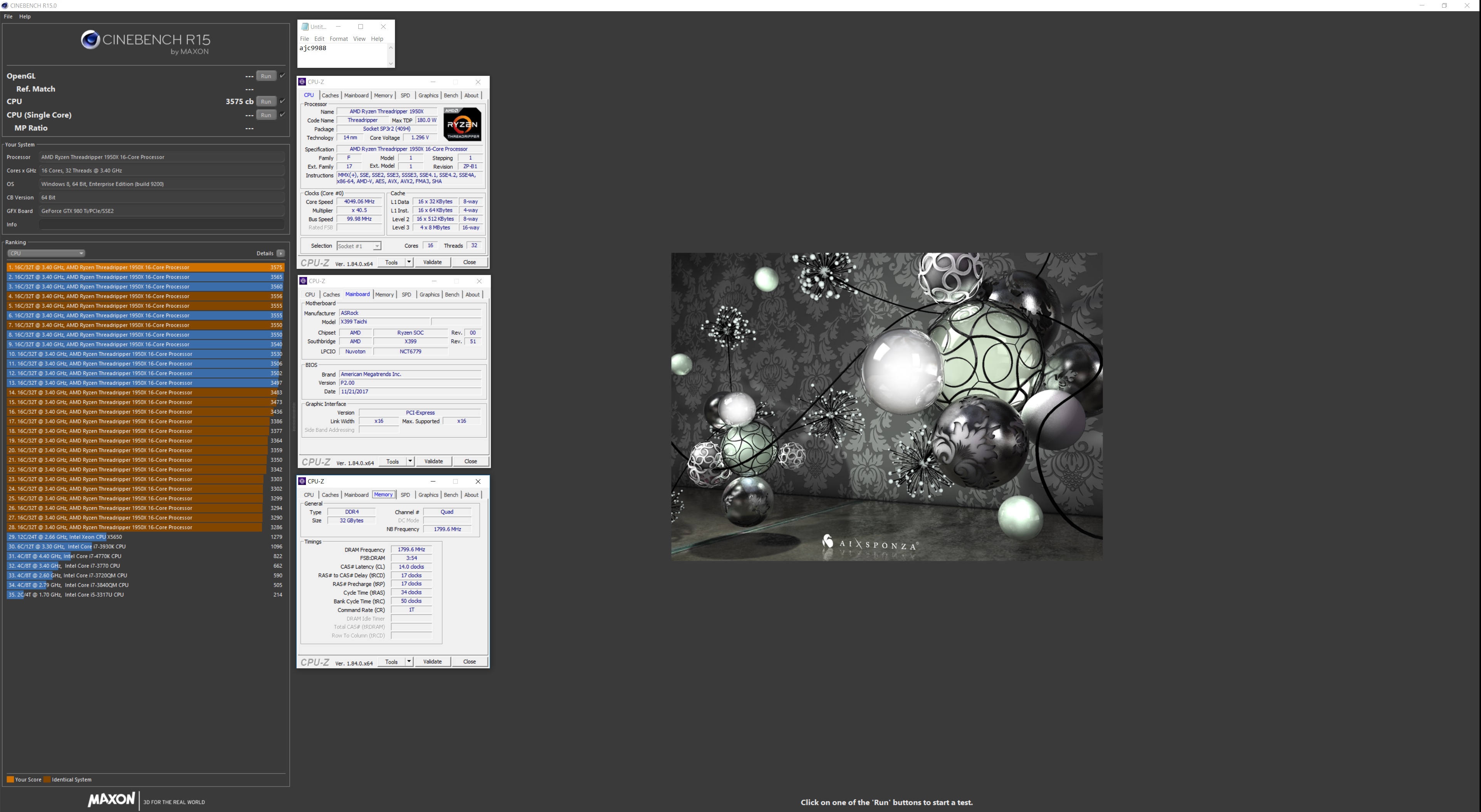Toggle the CPU (Single Core) test checkmark

pos(282,114)
